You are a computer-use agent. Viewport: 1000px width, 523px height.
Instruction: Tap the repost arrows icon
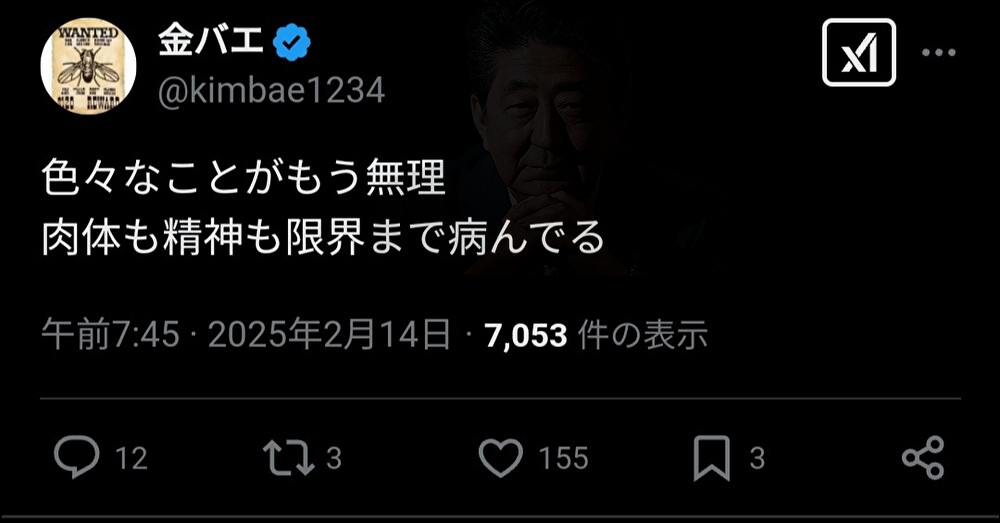289,457
